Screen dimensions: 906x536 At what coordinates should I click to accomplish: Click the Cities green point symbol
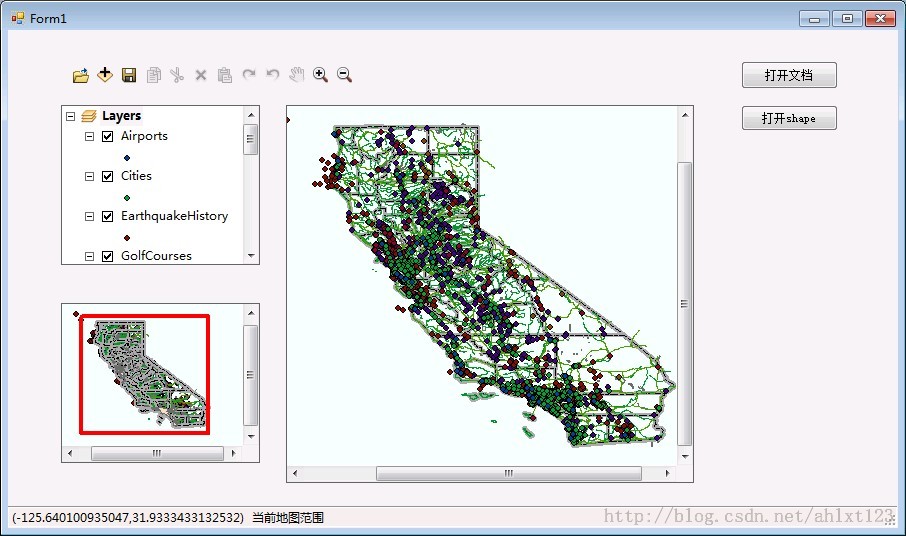pyautogui.click(x=127, y=198)
